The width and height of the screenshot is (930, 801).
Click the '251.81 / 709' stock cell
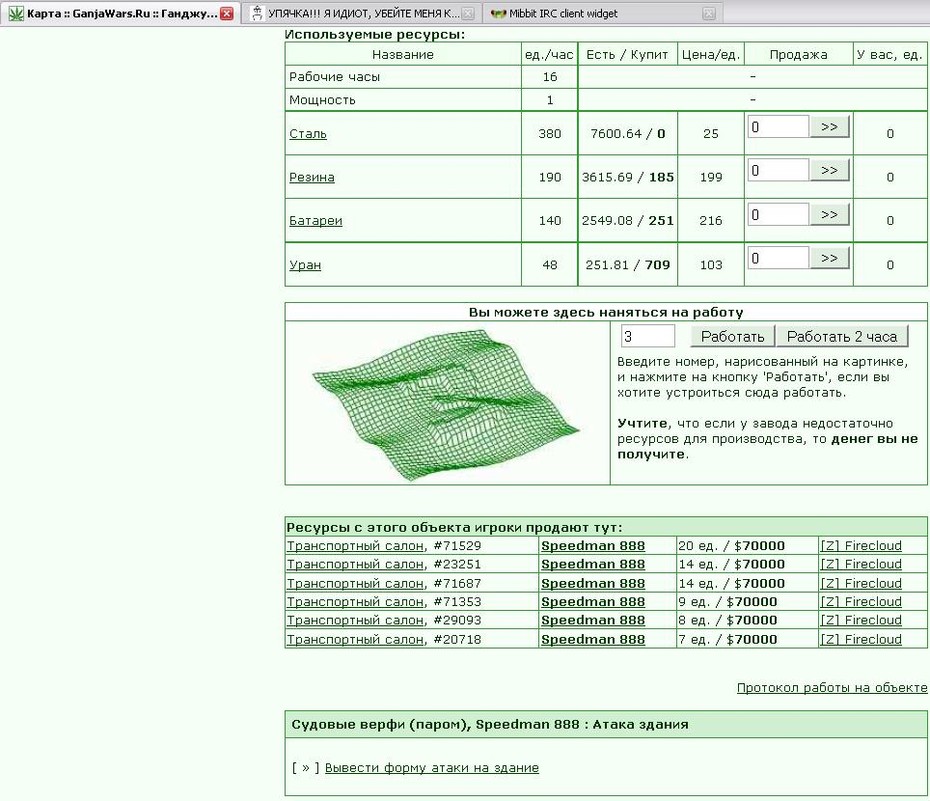coord(628,265)
